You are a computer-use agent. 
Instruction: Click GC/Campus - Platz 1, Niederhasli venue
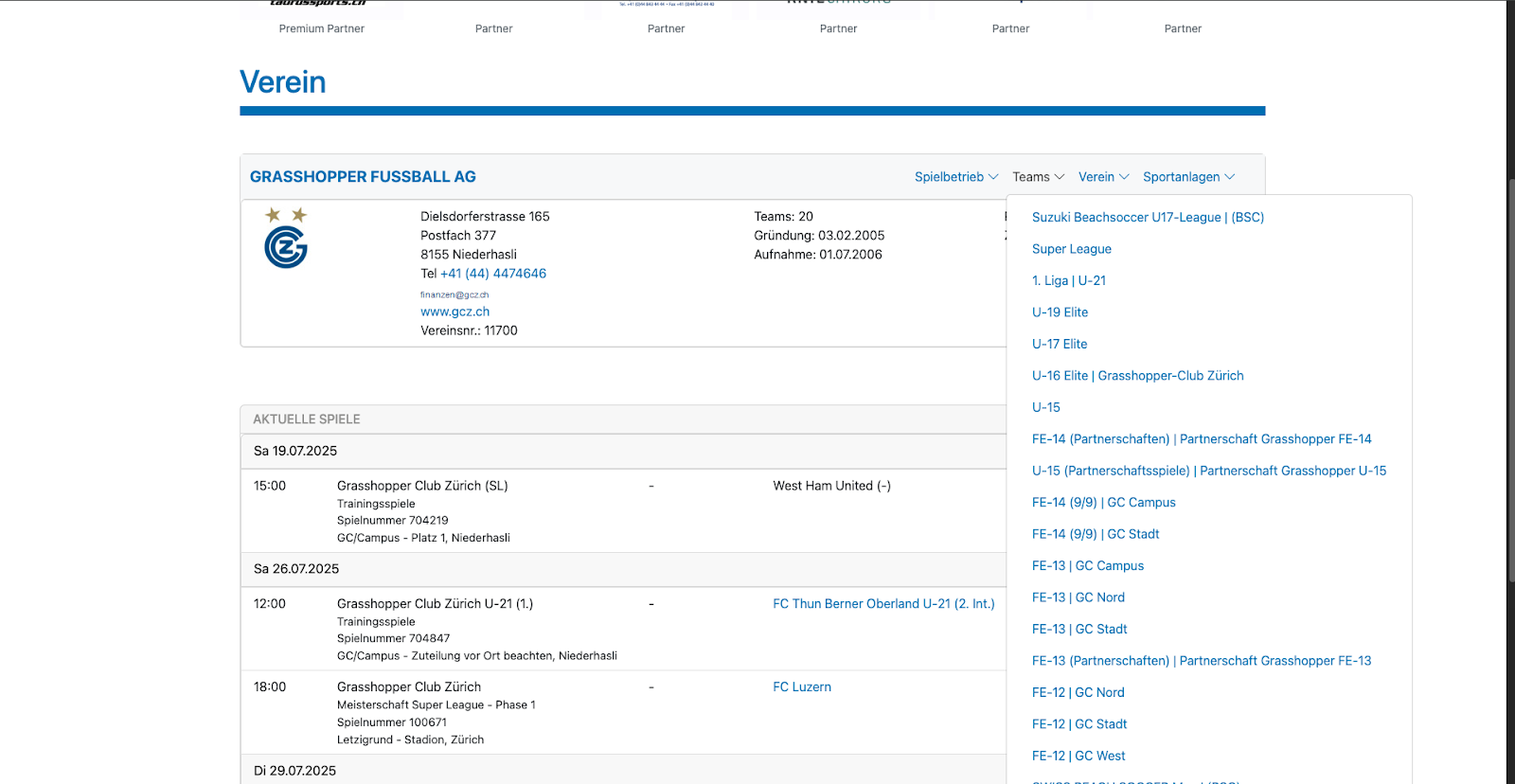click(x=423, y=538)
